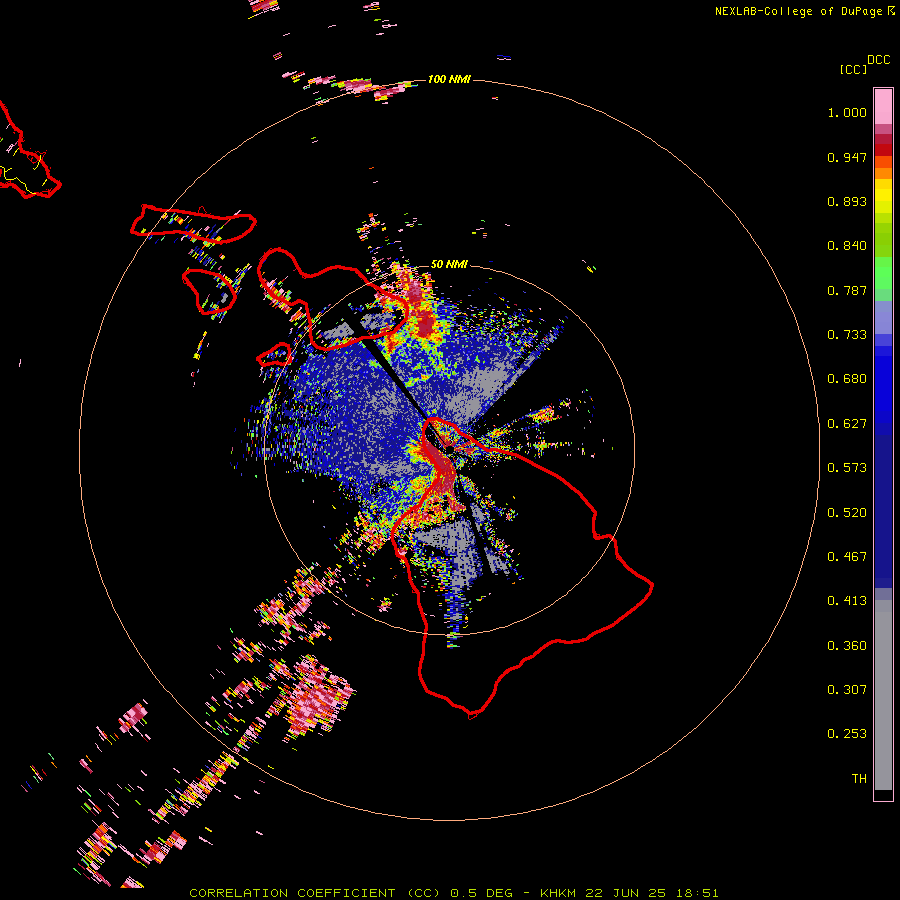The width and height of the screenshot is (900, 900).
Task: Click the 0.253 scale value
Action: [847, 734]
